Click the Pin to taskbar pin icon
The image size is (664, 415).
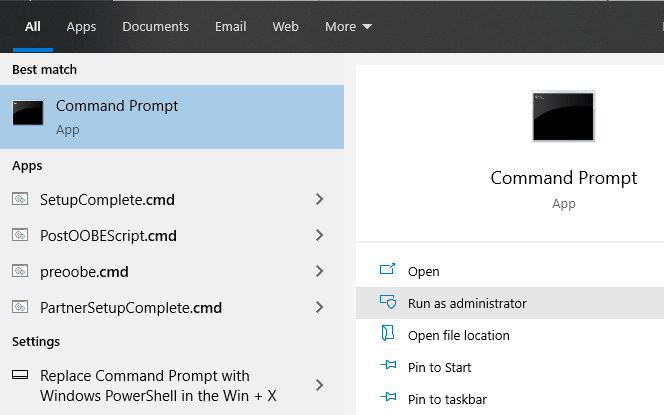[388, 399]
